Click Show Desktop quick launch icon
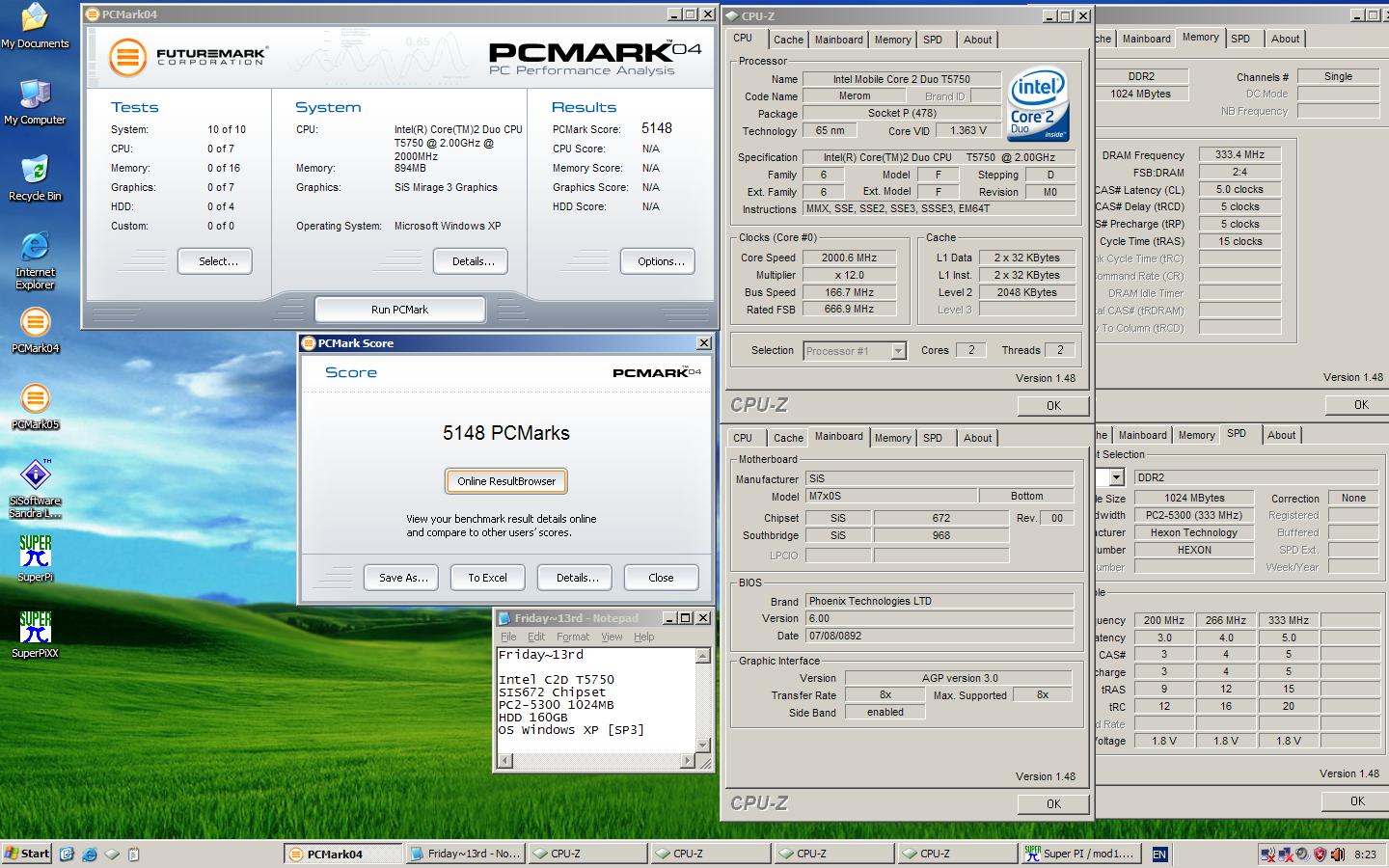The image size is (1389, 868). point(67,854)
